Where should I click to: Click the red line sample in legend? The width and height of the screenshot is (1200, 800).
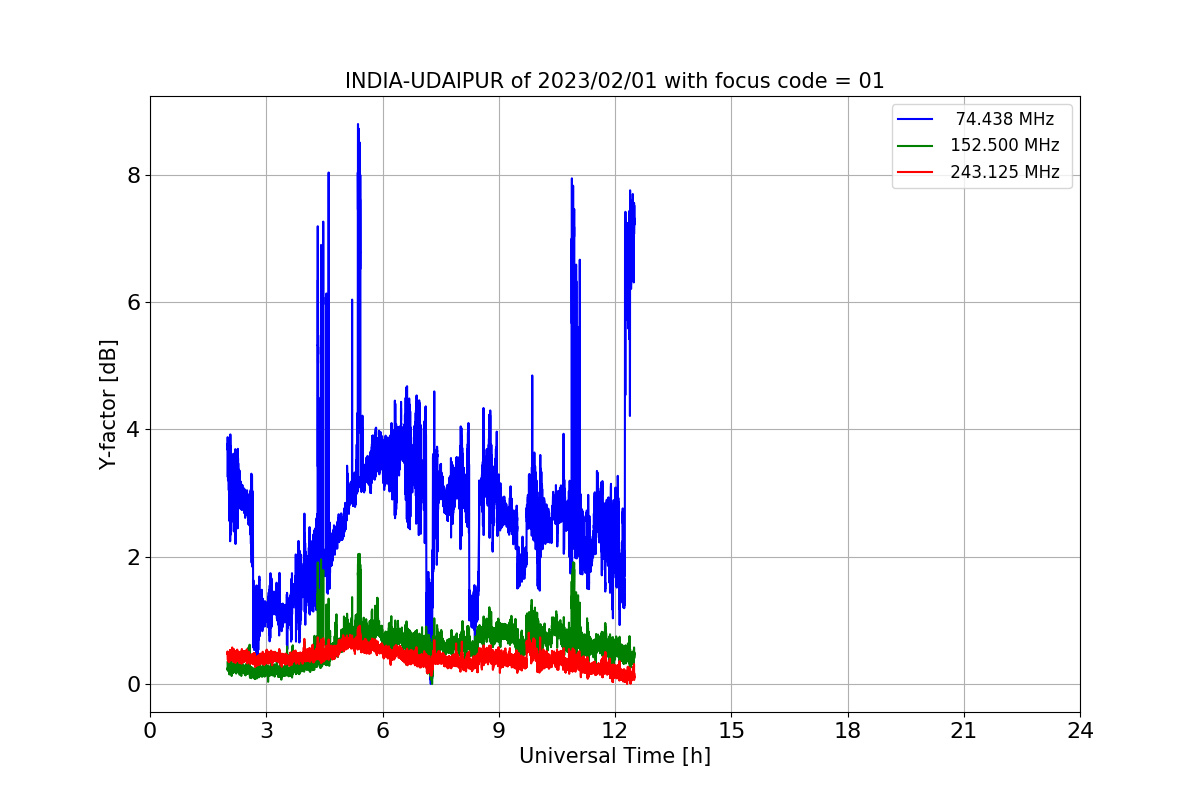tap(915, 172)
